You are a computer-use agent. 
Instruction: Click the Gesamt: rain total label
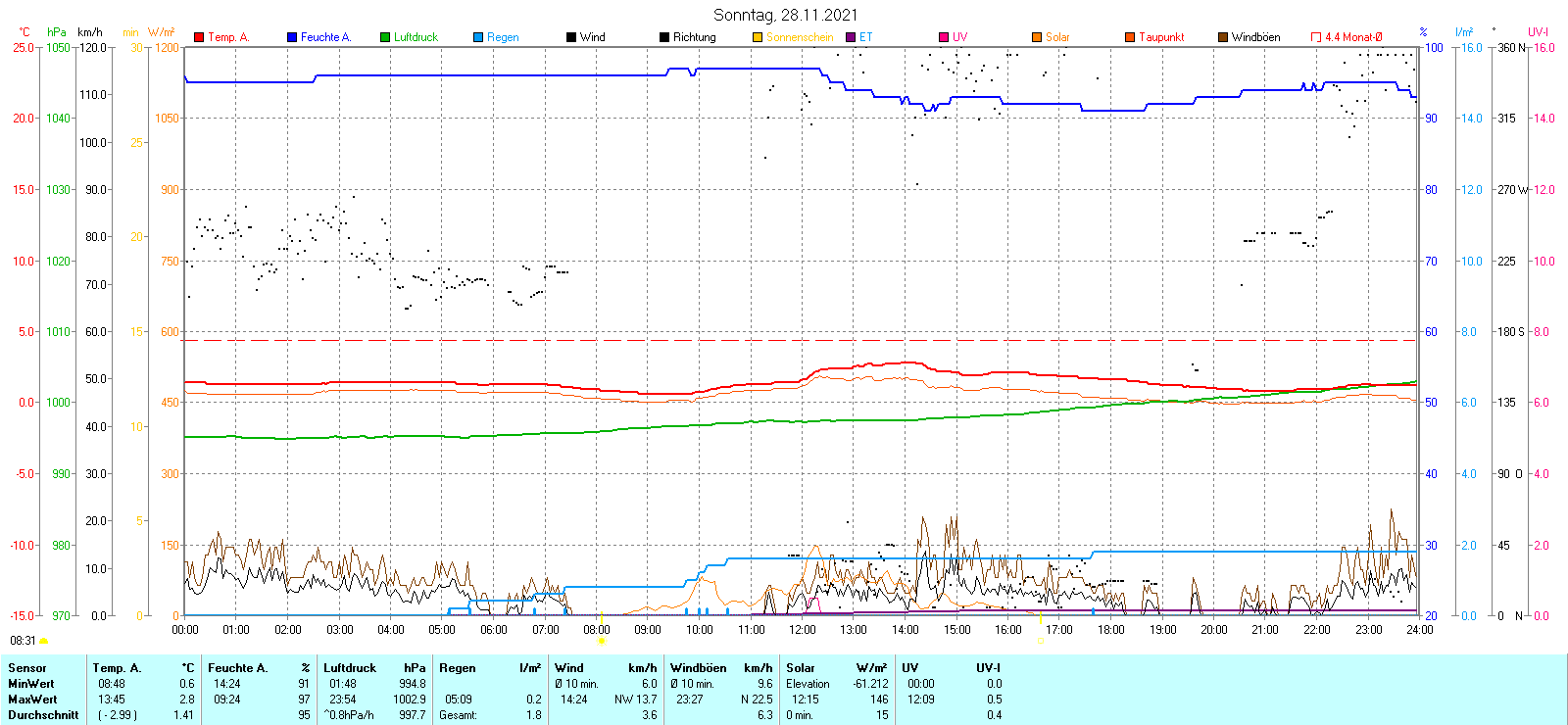(458, 715)
